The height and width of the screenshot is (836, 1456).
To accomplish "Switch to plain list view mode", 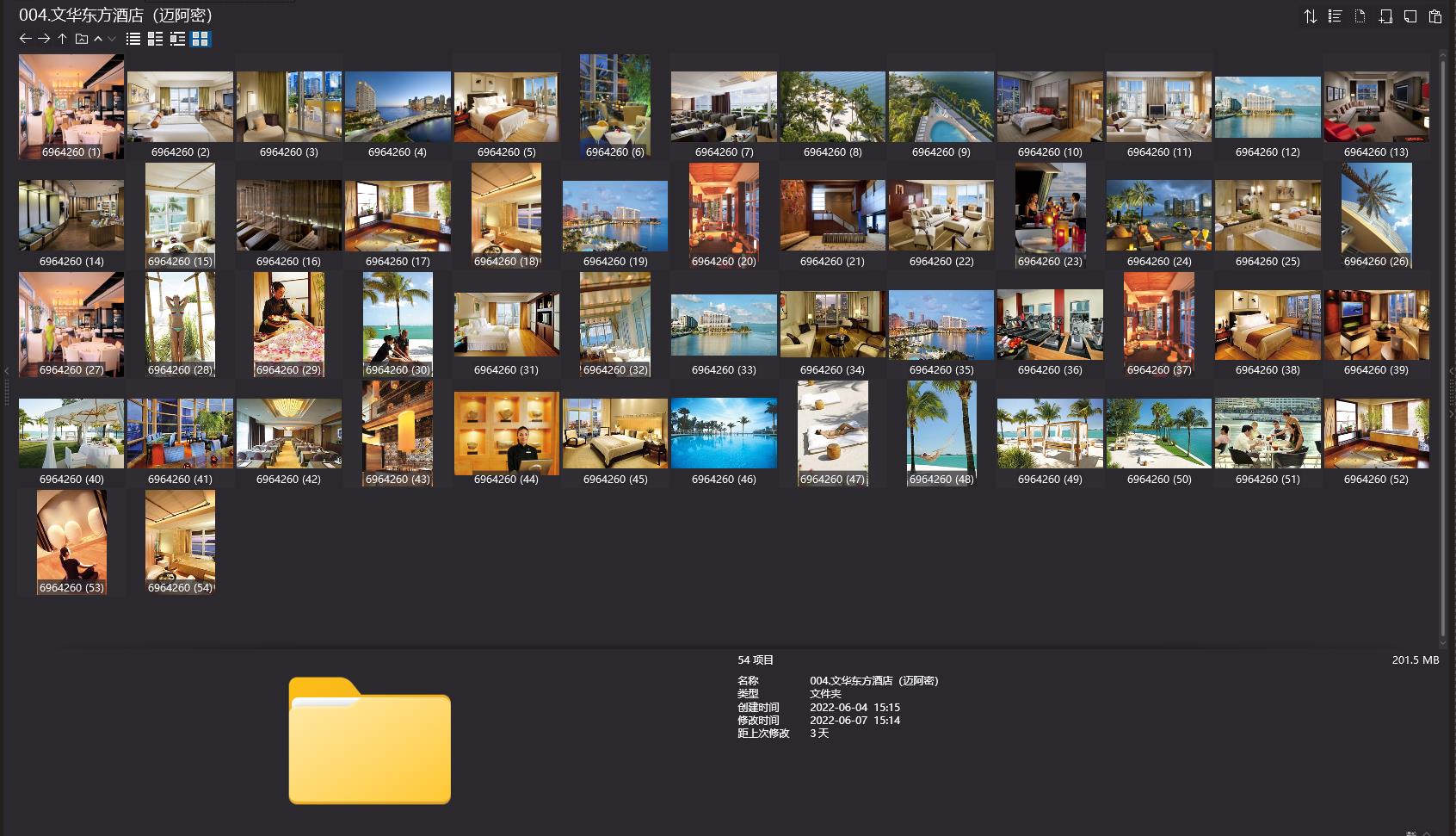I will [x=133, y=39].
